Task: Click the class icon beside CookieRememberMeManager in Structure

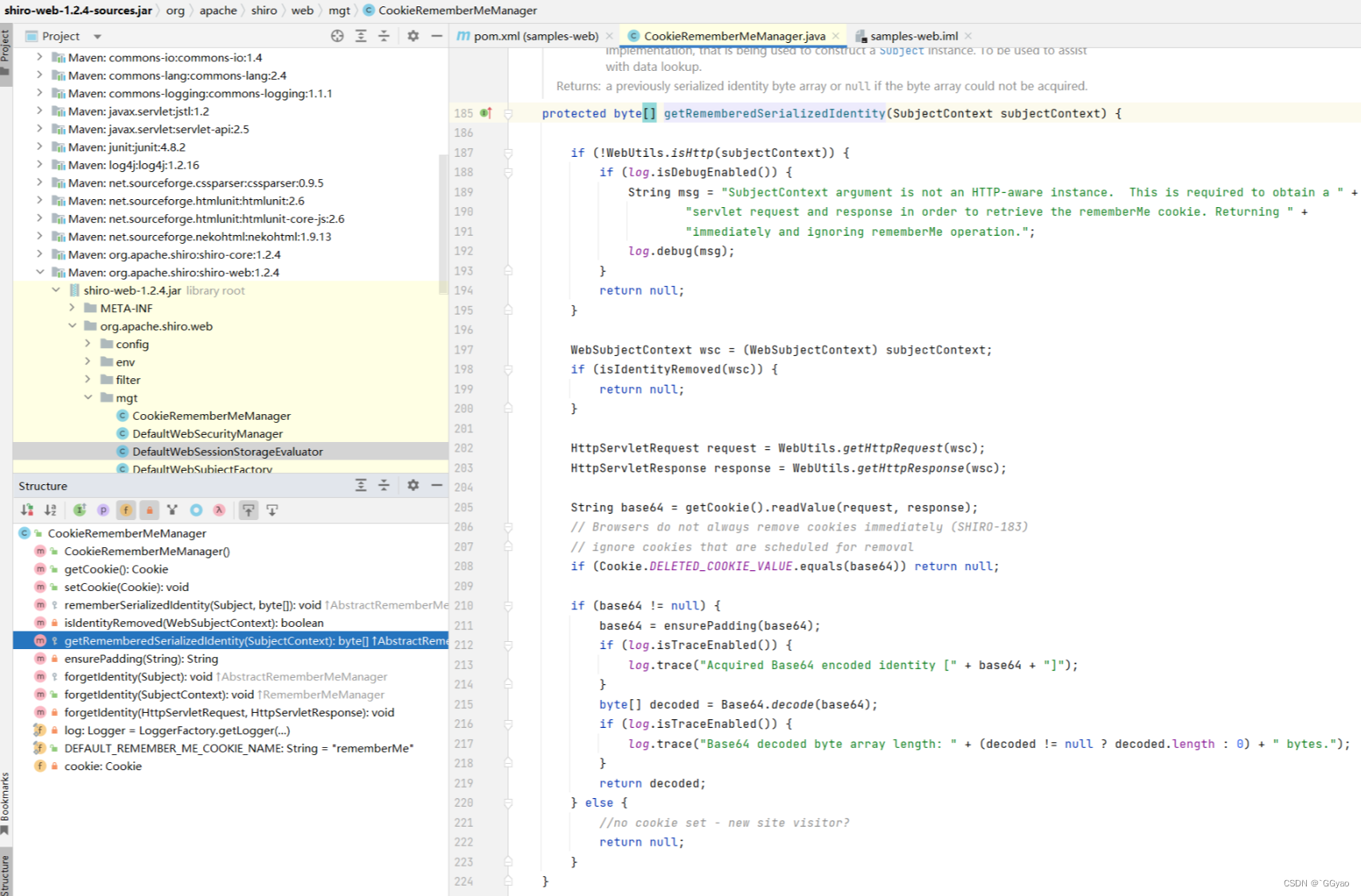Action: (25, 533)
